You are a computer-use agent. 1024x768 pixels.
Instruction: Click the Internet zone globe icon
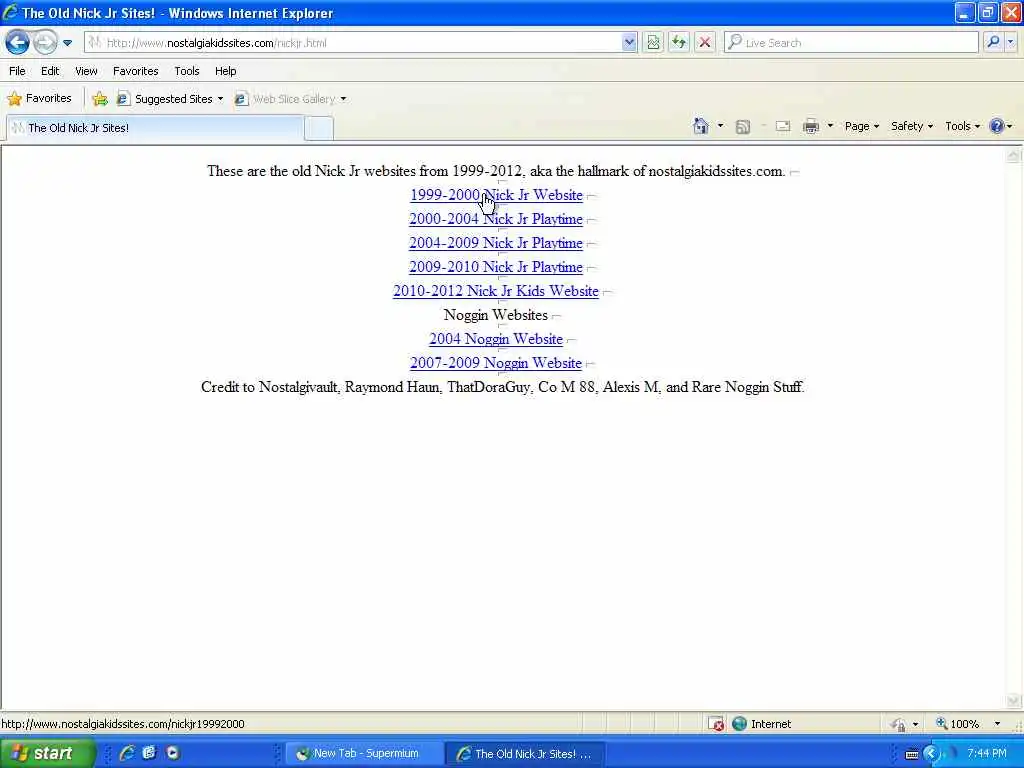[x=739, y=724]
